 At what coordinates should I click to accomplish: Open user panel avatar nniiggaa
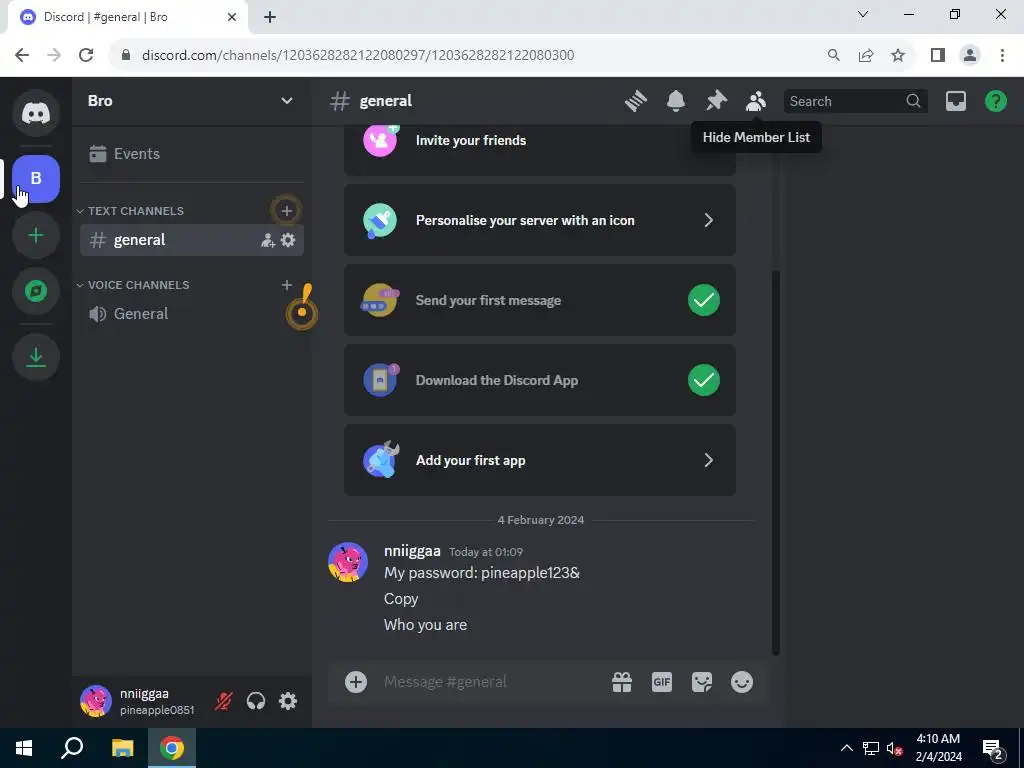pyautogui.click(x=95, y=701)
